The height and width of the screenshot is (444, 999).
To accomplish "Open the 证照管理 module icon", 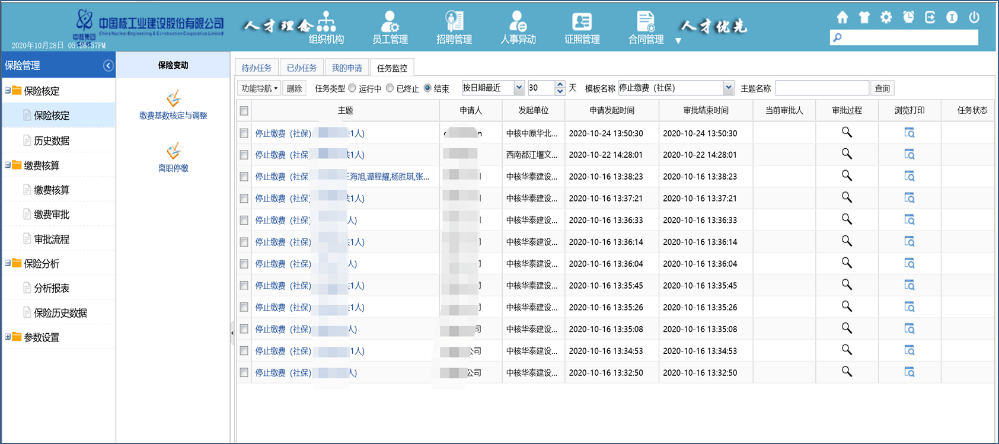I will coord(582,27).
